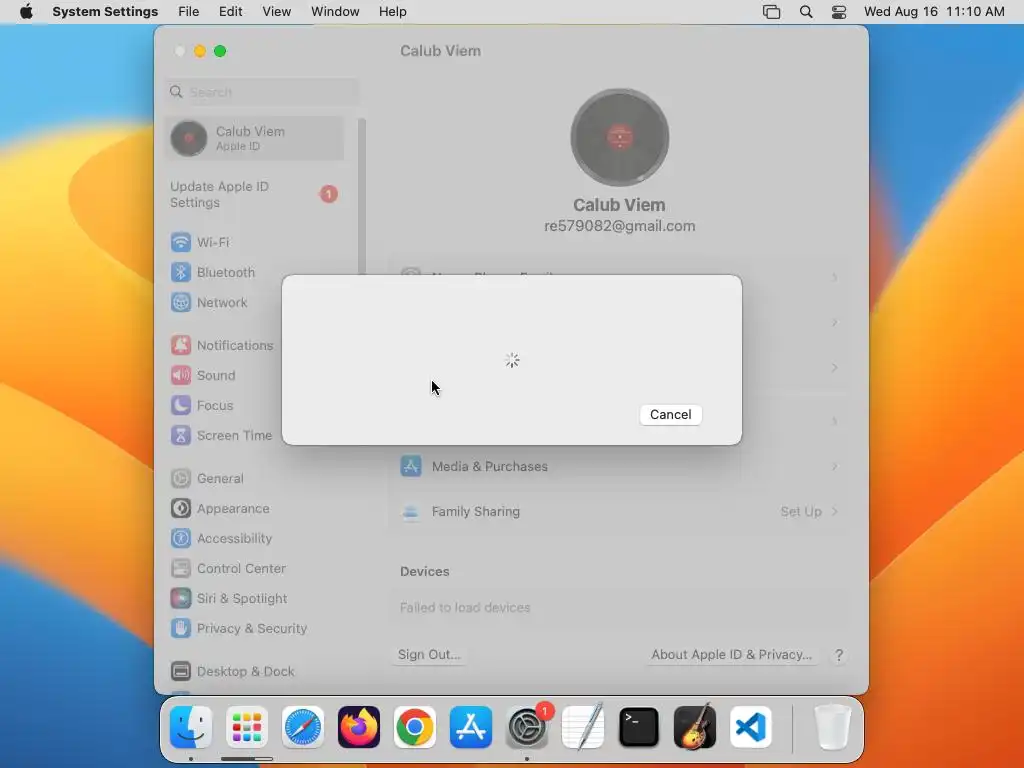Click the sidebar Search field
The height and width of the screenshot is (768, 1024).
point(262,92)
